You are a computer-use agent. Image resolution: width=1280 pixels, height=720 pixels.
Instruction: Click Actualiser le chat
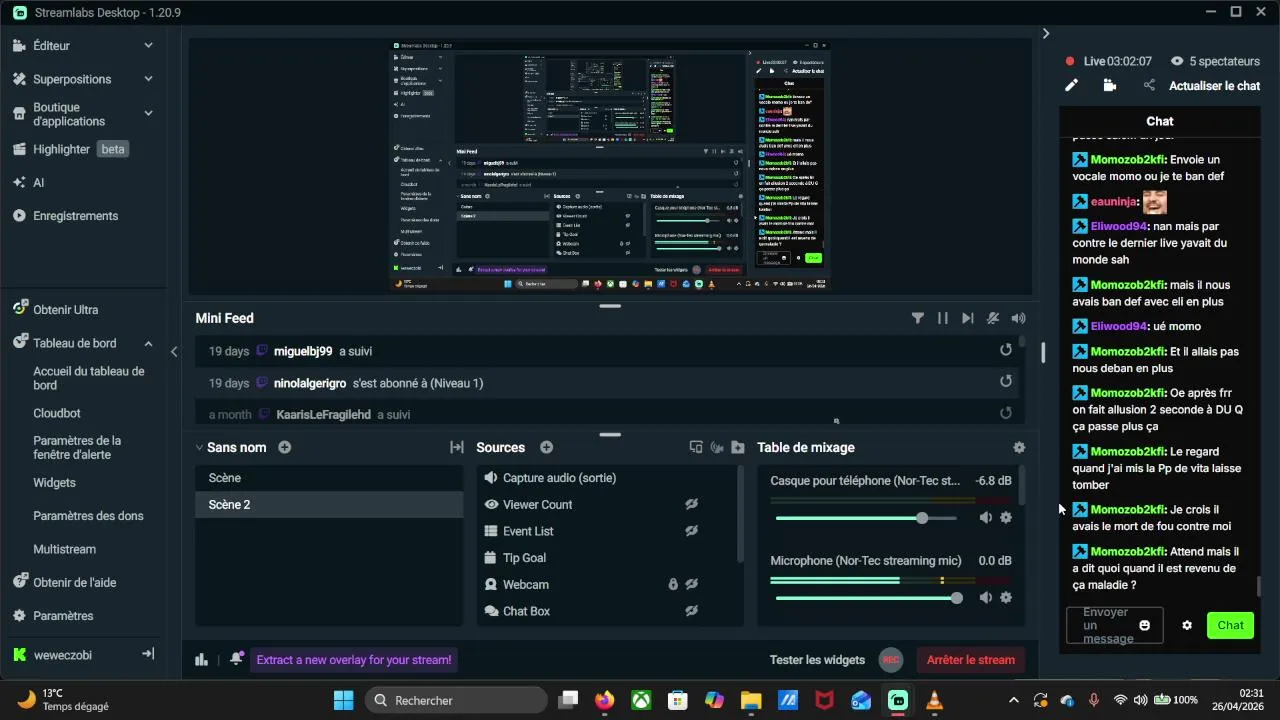pyautogui.click(x=1214, y=86)
